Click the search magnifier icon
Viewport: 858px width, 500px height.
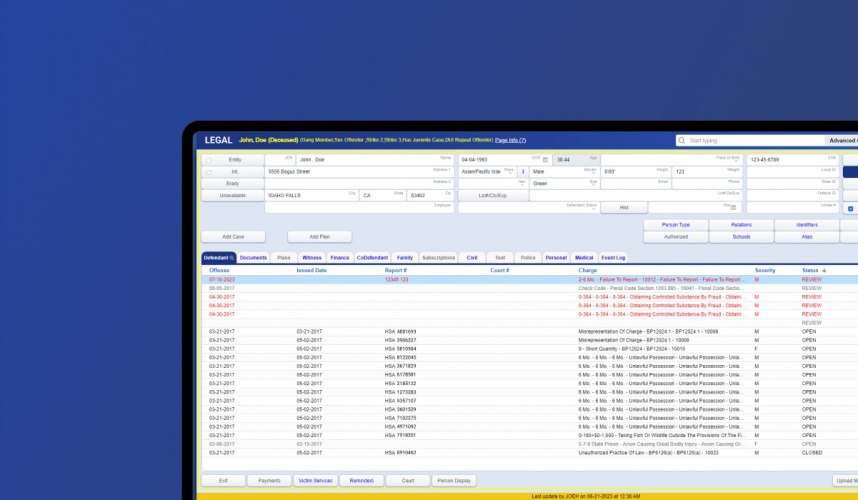click(x=683, y=141)
